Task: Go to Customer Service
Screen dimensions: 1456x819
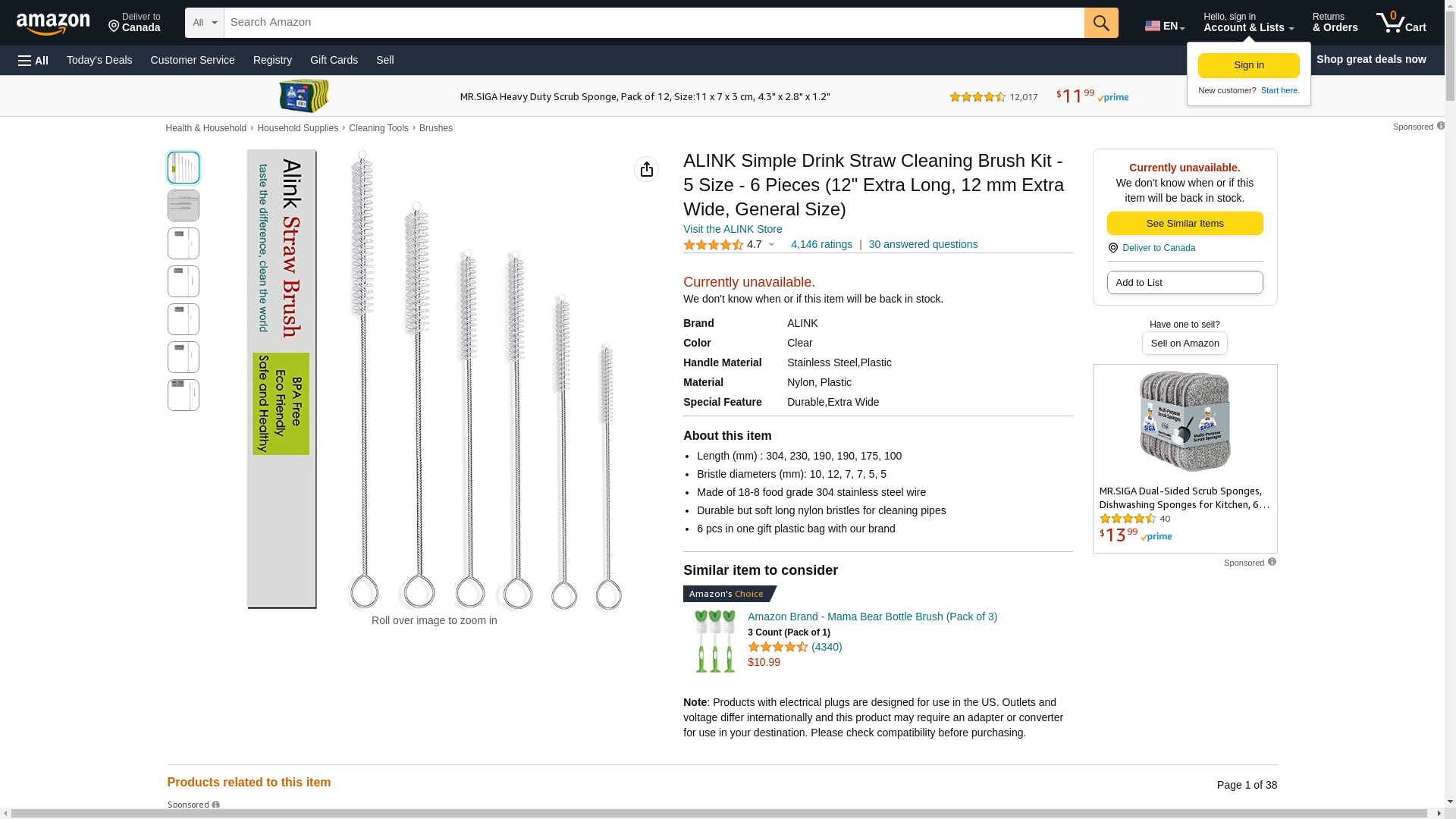Action: [193, 60]
